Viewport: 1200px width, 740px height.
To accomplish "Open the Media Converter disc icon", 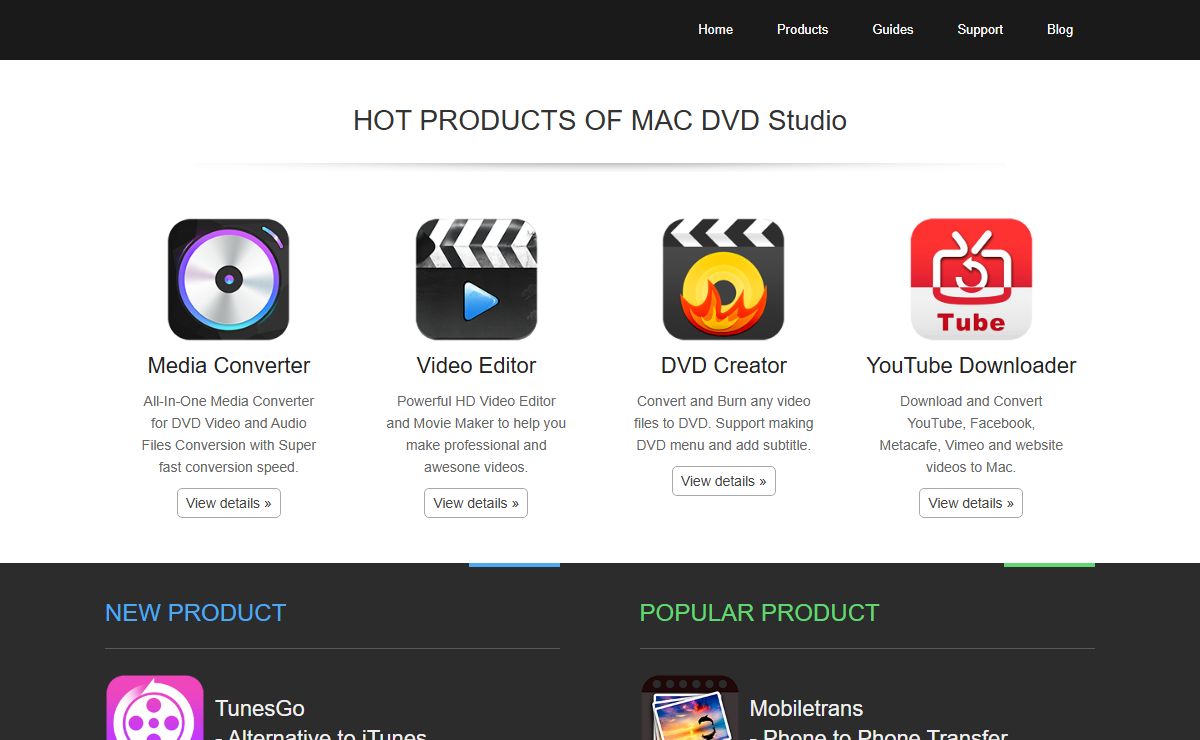I will pyautogui.click(x=229, y=279).
